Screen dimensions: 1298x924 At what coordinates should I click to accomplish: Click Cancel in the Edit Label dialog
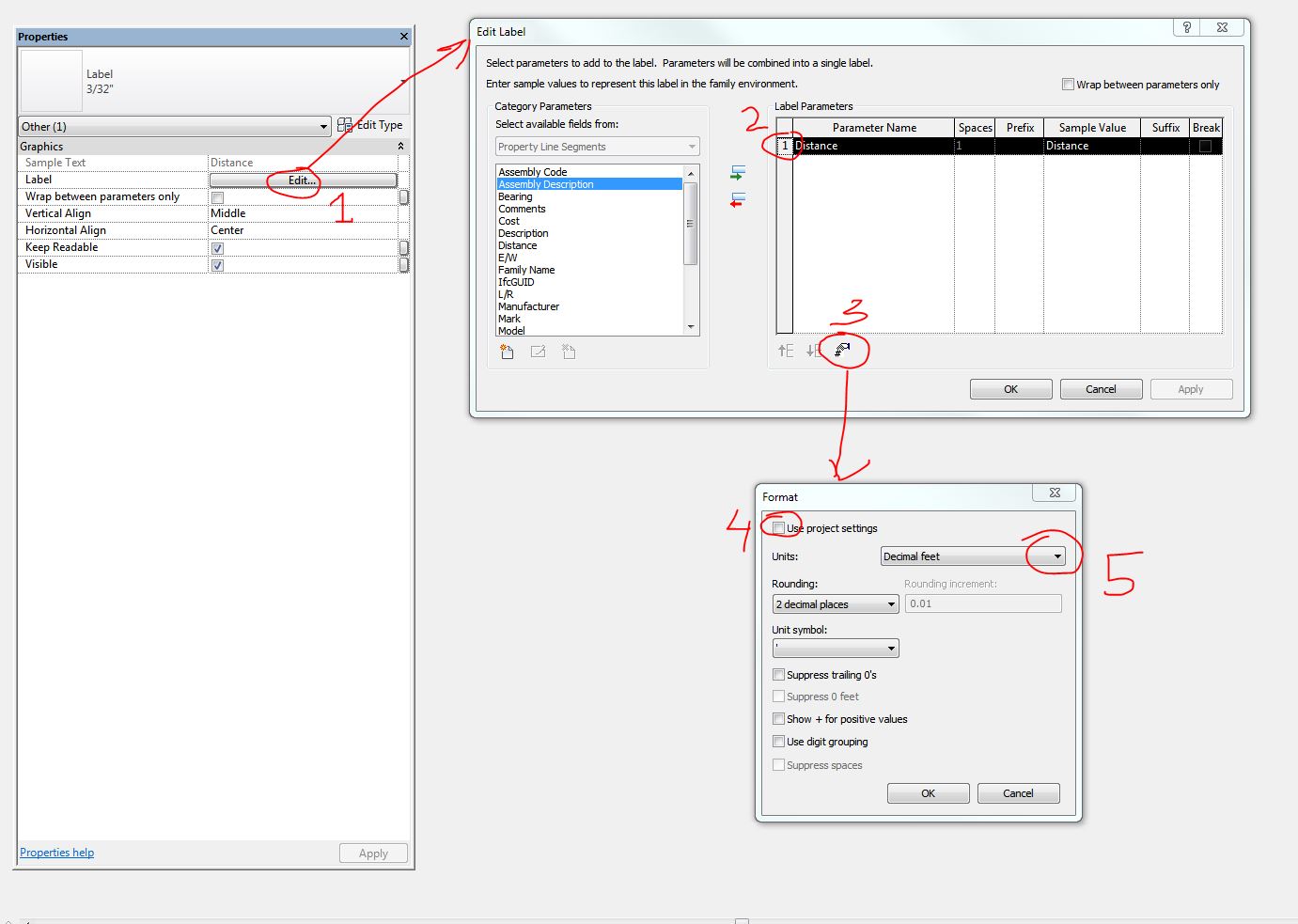[1102, 389]
